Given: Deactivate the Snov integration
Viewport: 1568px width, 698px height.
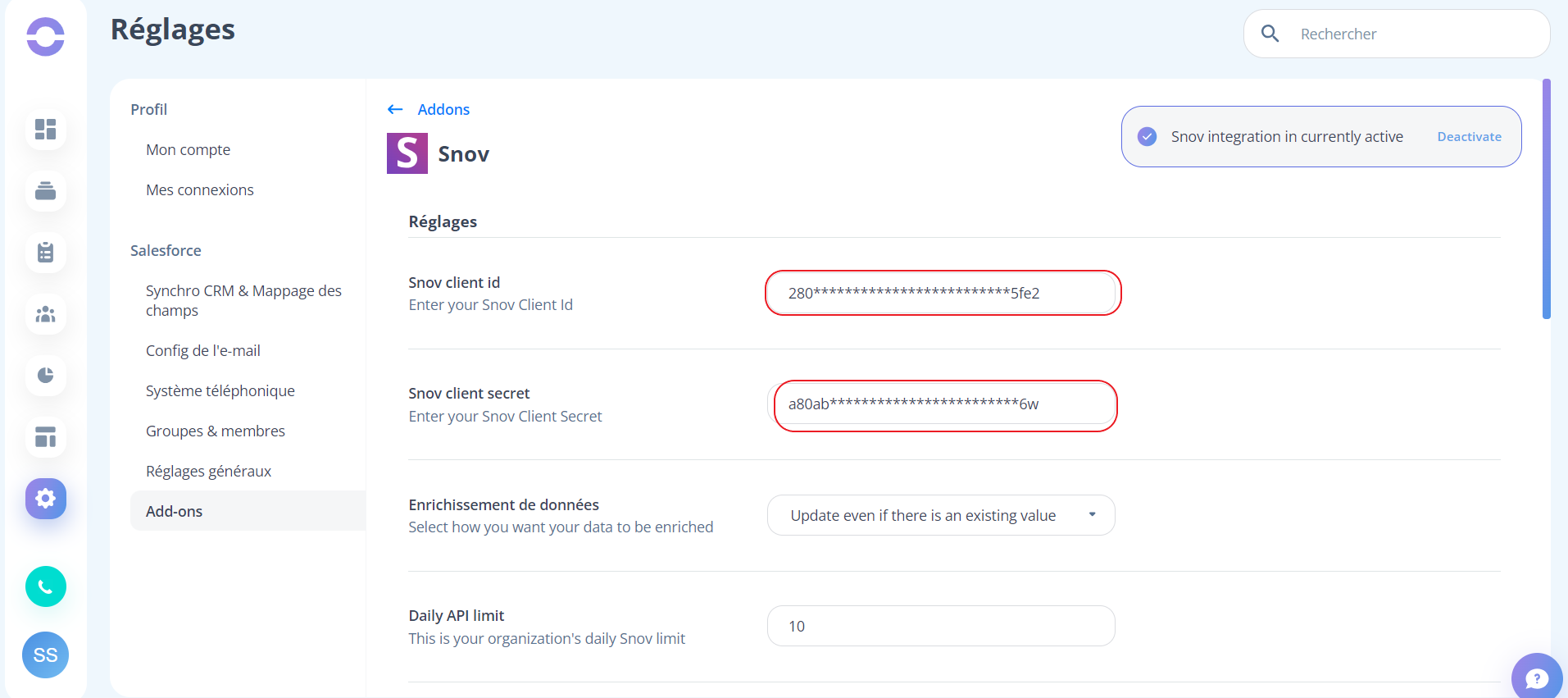Looking at the screenshot, I should tap(1469, 136).
